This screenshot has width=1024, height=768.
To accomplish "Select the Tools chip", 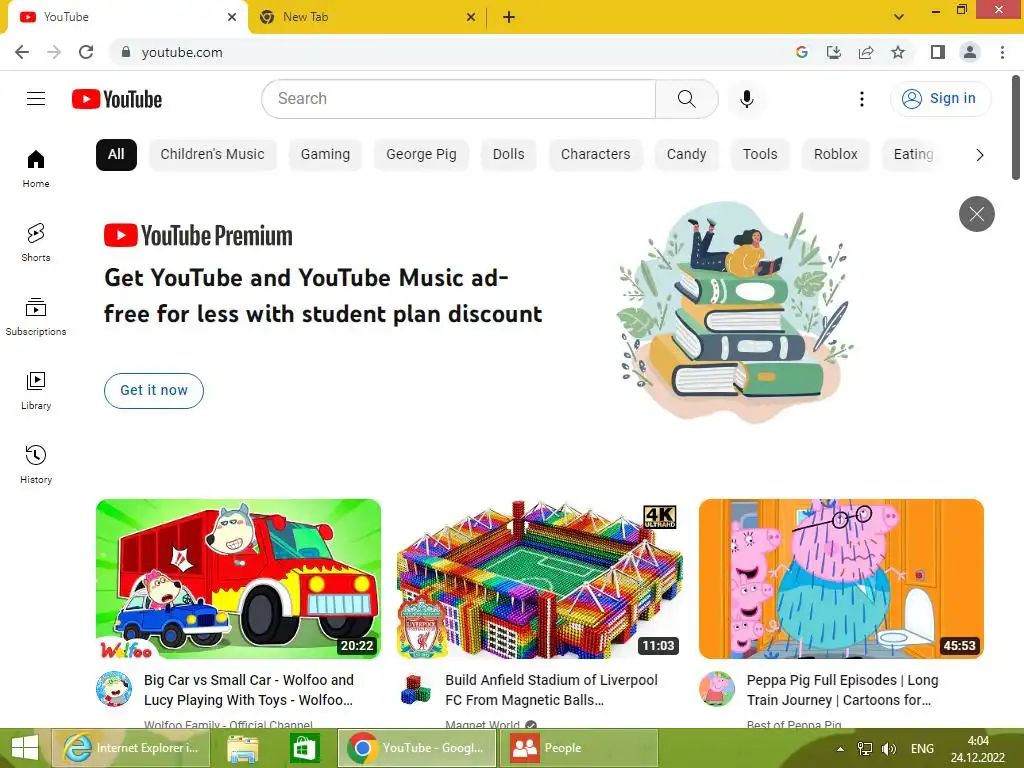I will tap(760, 155).
